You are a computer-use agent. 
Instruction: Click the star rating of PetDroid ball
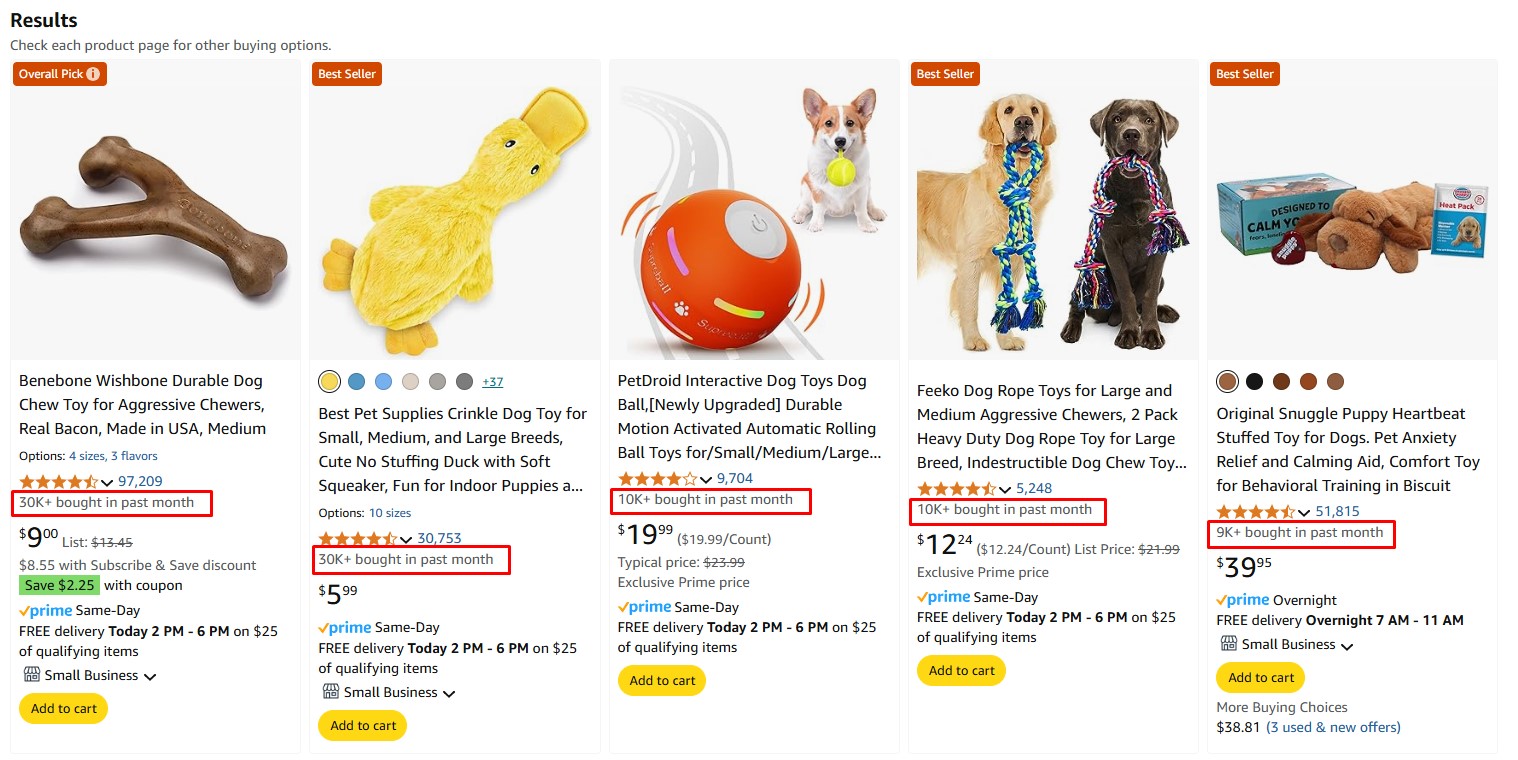click(657, 479)
